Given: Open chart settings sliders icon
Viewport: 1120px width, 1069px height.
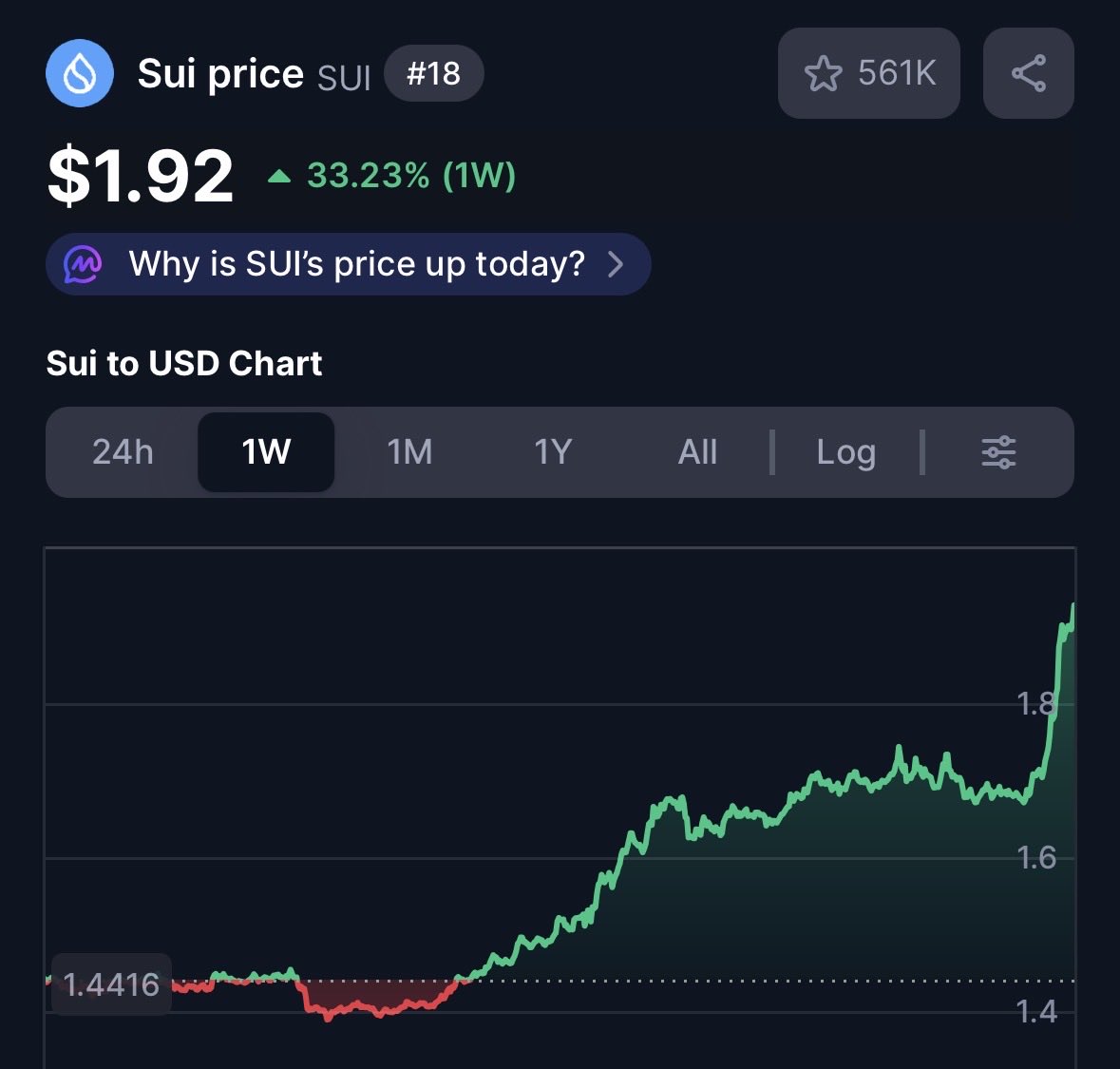Looking at the screenshot, I should coord(997,452).
